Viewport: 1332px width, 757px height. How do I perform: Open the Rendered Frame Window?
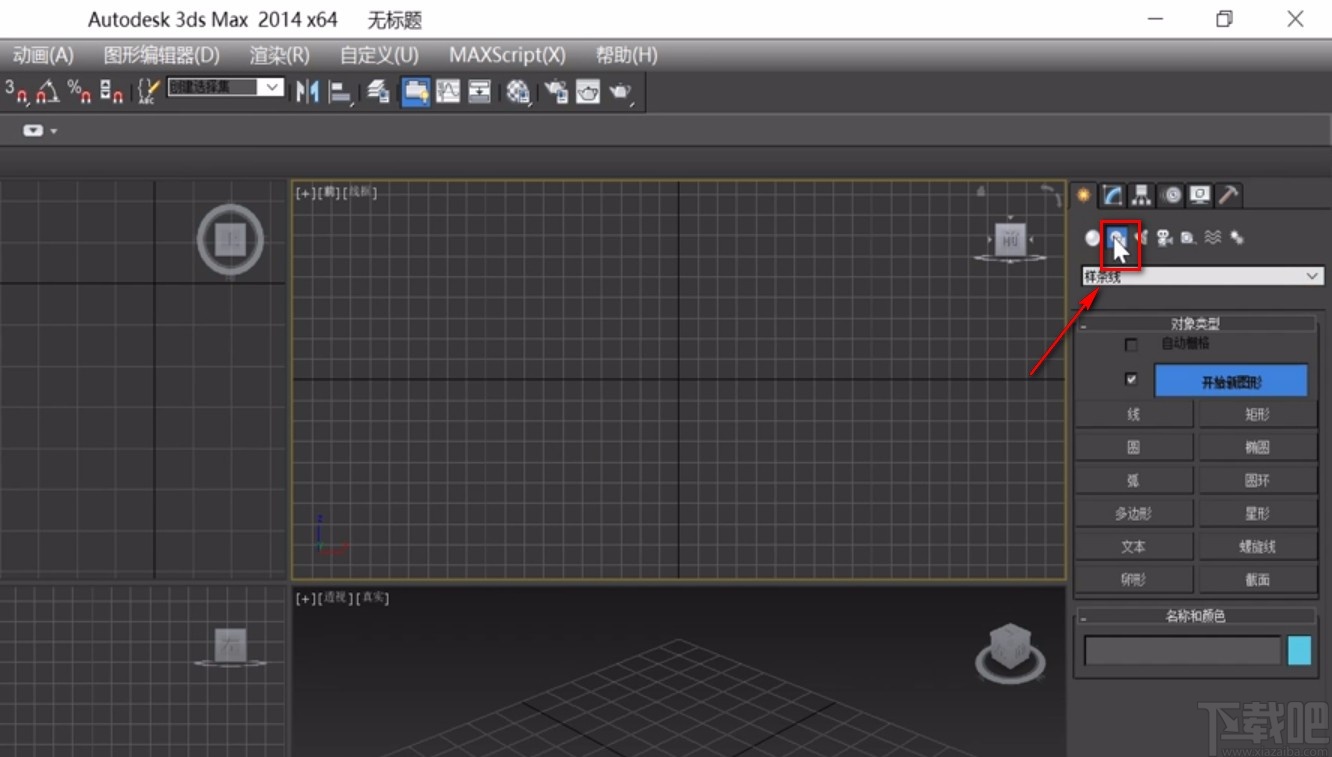tap(588, 92)
